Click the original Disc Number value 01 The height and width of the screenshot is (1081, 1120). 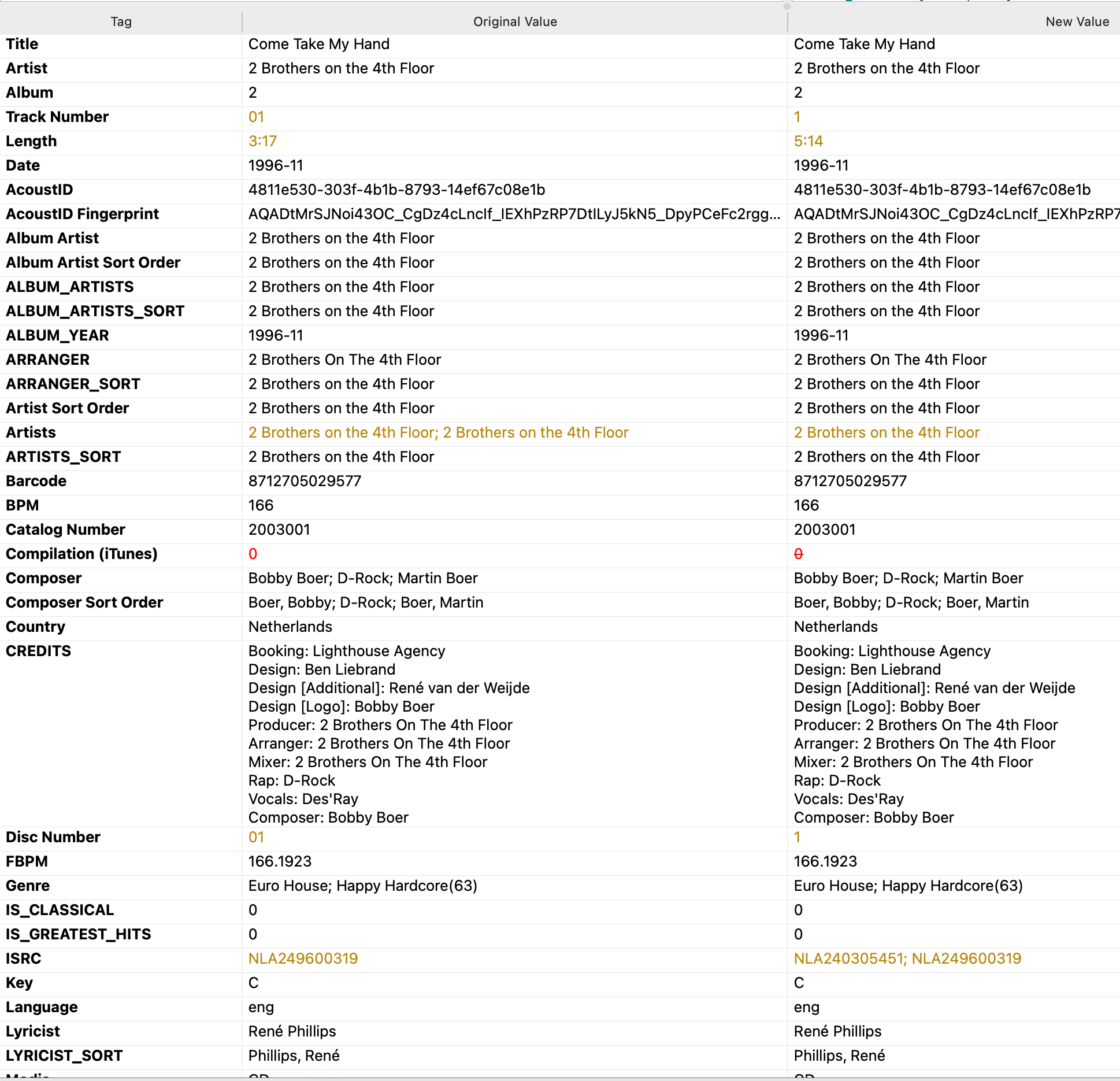(x=256, y=837)
